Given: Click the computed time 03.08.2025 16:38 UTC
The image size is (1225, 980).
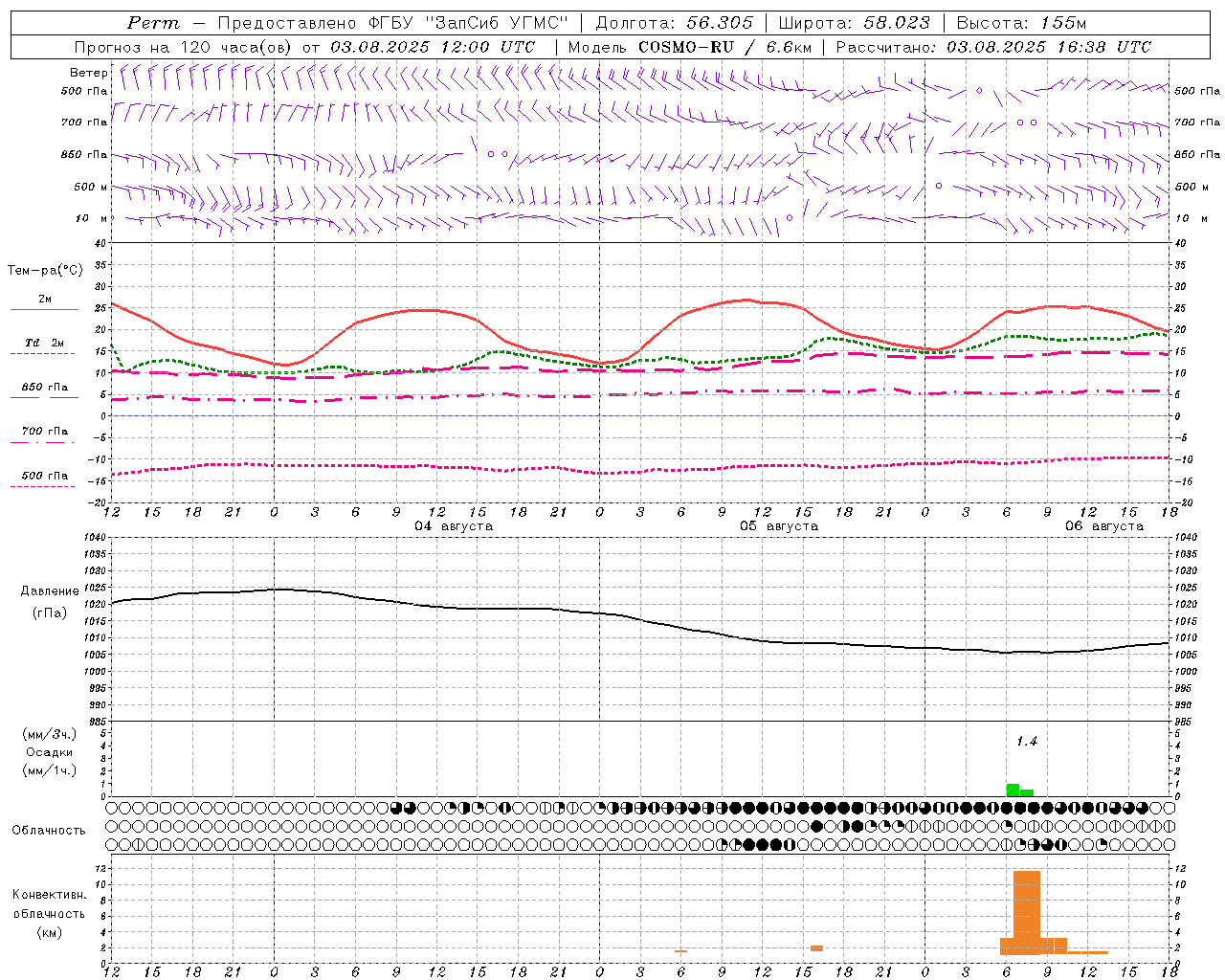Looking at the screenshot, I should tap(1050, 47).
